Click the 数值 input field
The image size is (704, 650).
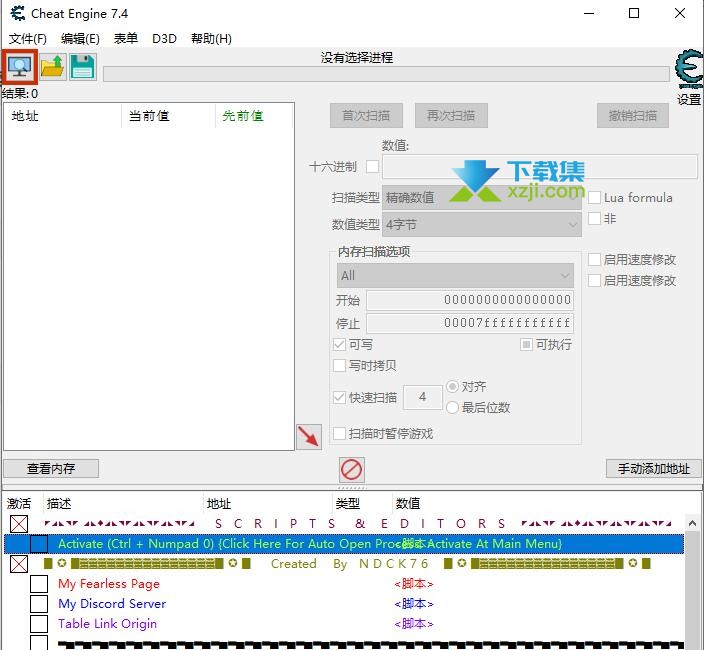click(540, 167)
